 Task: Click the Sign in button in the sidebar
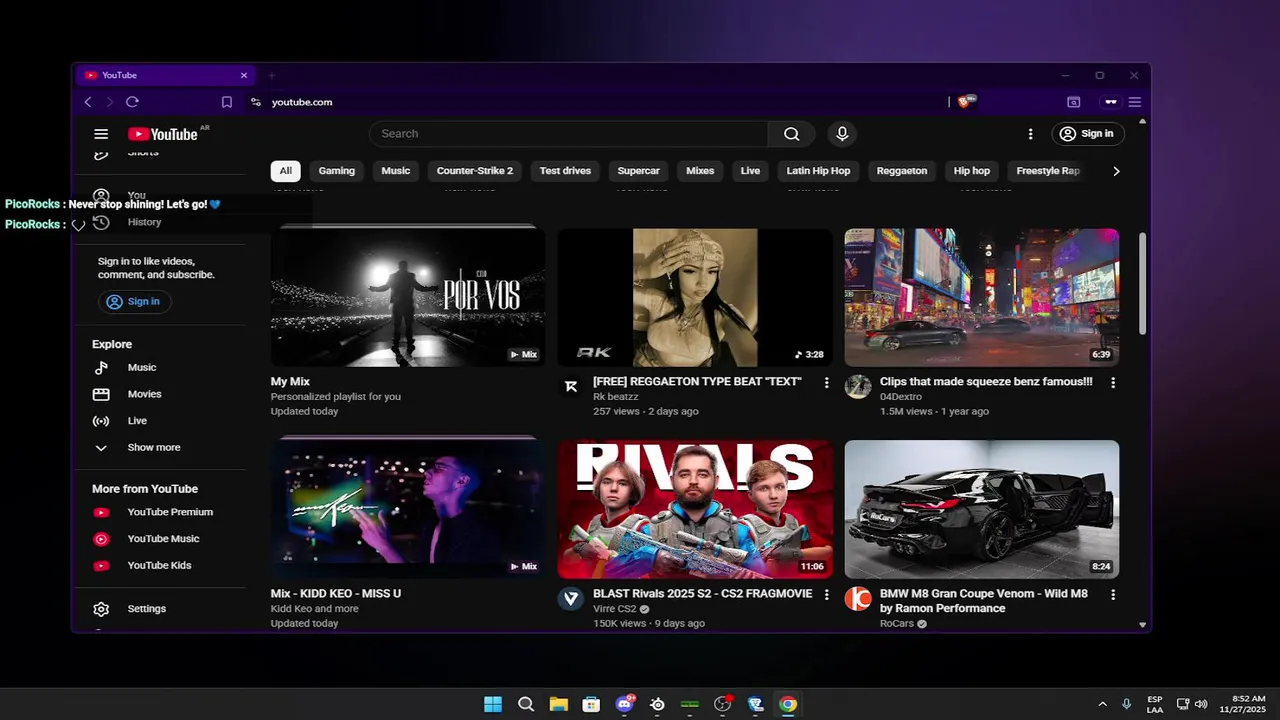coord(134,301)
